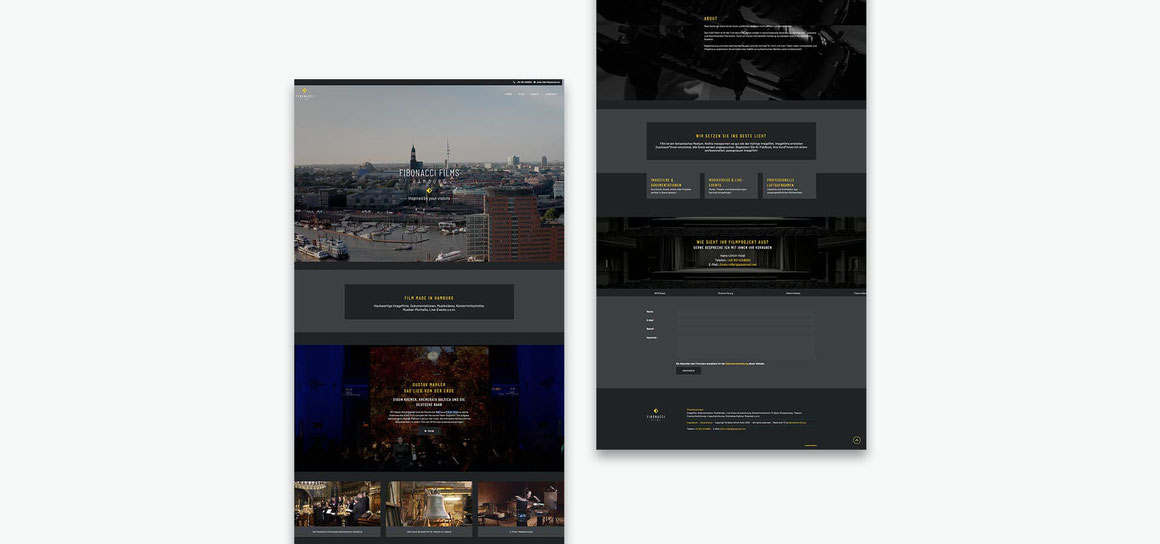Open the Datenschutzerklärung link under the form
The image size is (1160, 544).
[739, 364]
